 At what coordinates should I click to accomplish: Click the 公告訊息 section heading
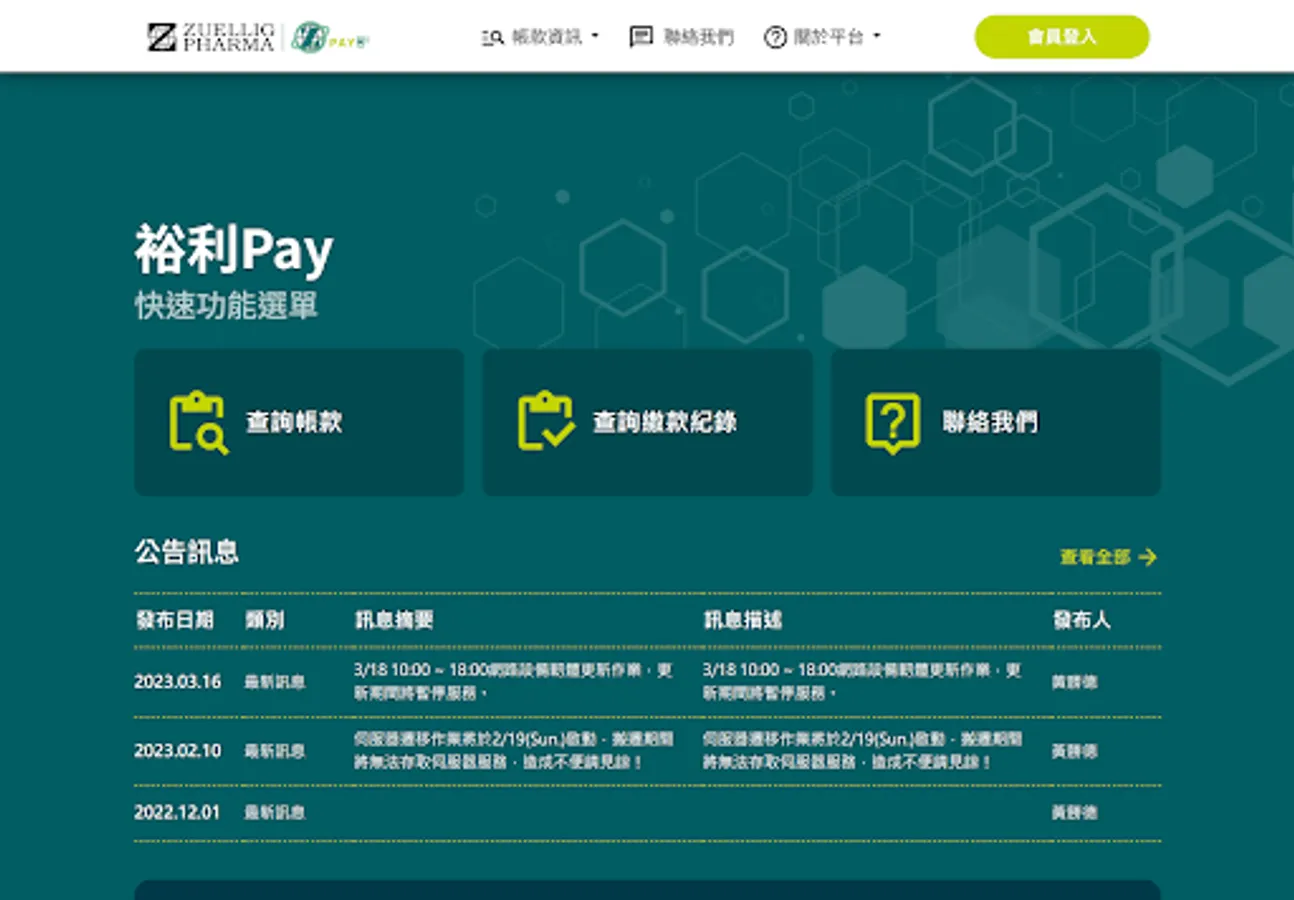tap(187, 552)
